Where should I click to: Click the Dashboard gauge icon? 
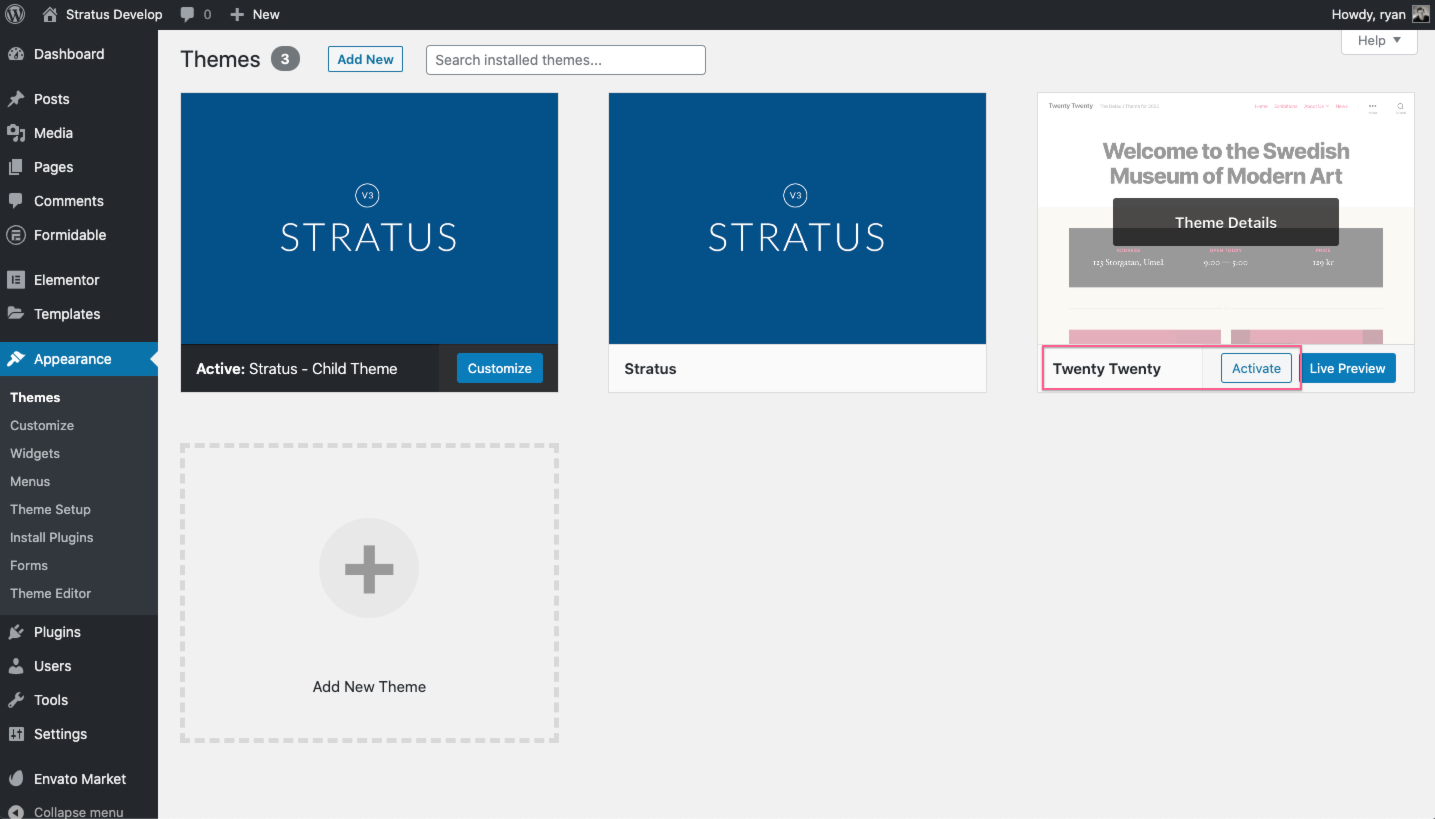[16, 54]
